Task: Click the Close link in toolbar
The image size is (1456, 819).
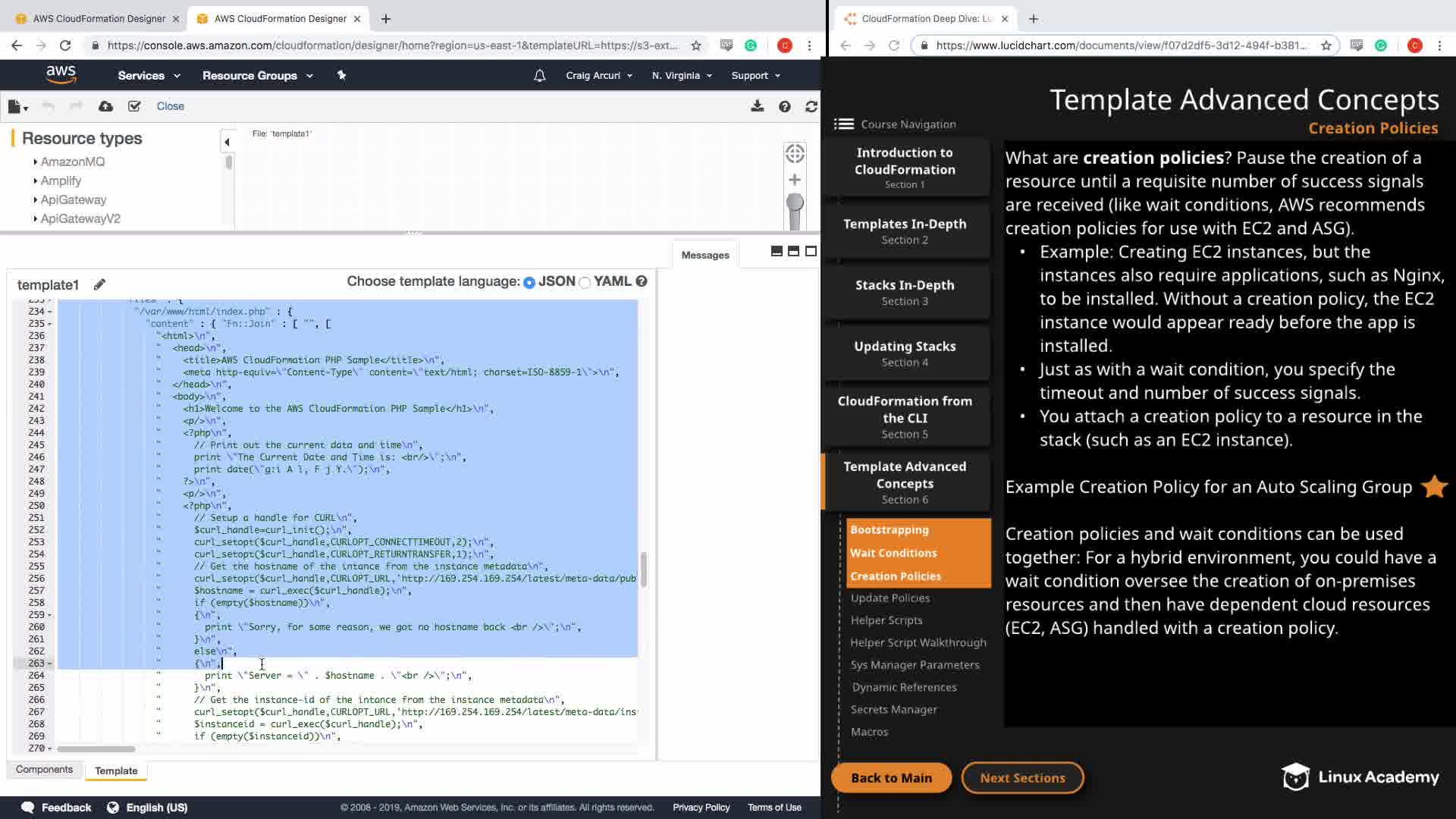Action: (170, 106)
